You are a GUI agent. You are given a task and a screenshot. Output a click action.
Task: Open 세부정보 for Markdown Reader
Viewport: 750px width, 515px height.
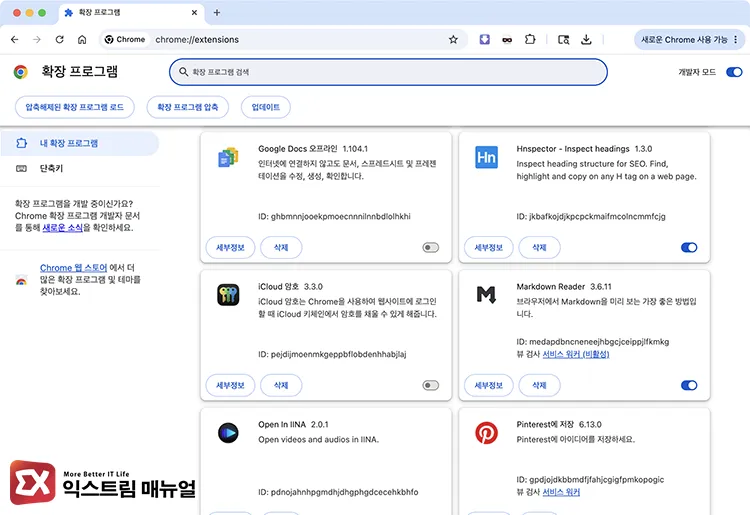click(x=488, y=385)
